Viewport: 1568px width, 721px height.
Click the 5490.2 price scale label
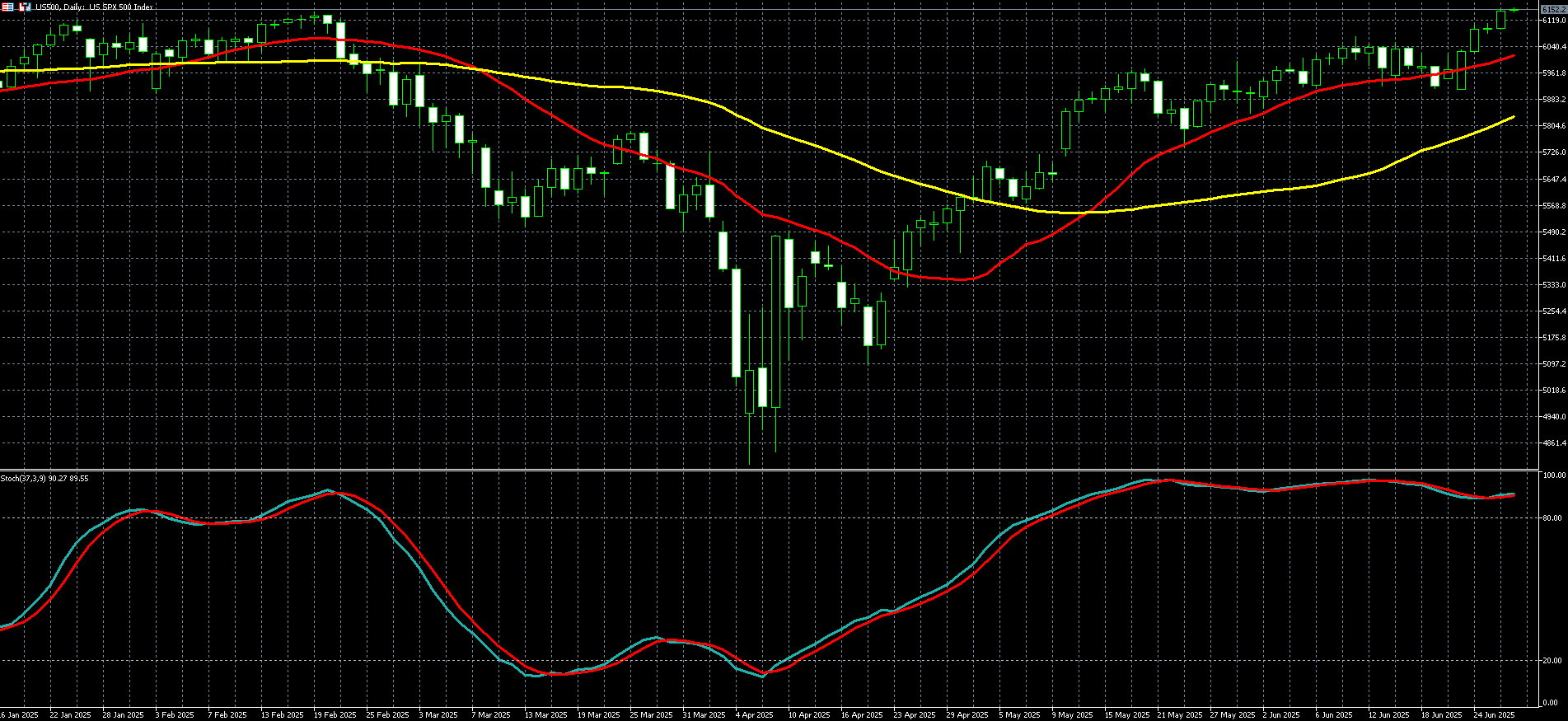click(x=1552, y=232)
